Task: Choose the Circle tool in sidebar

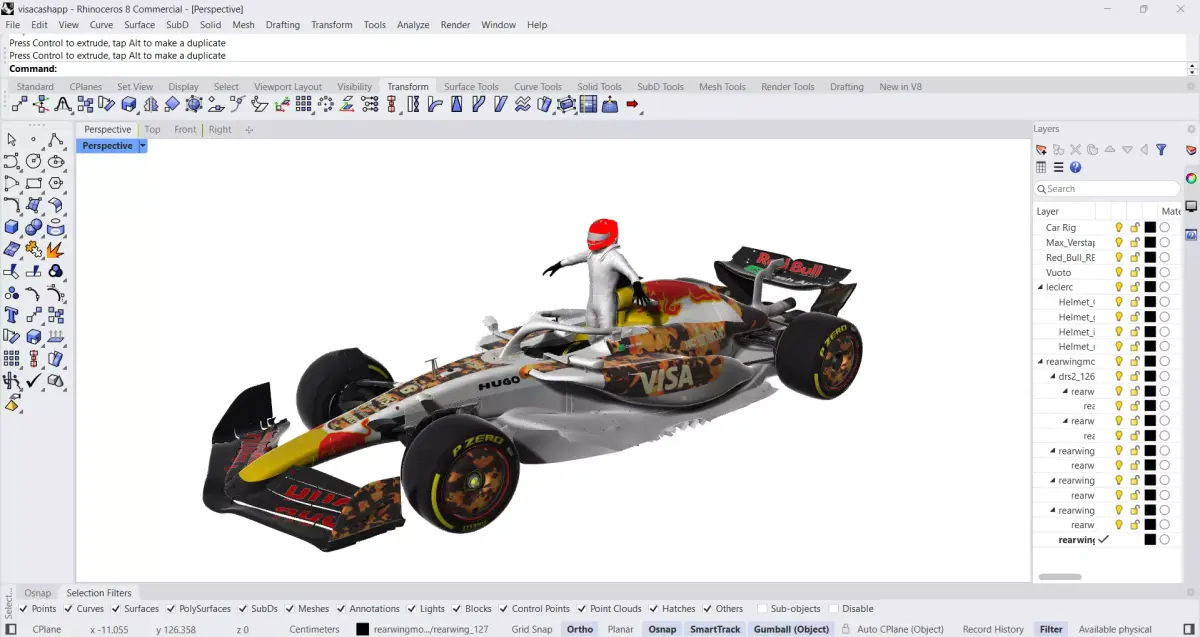Action: 34,161
